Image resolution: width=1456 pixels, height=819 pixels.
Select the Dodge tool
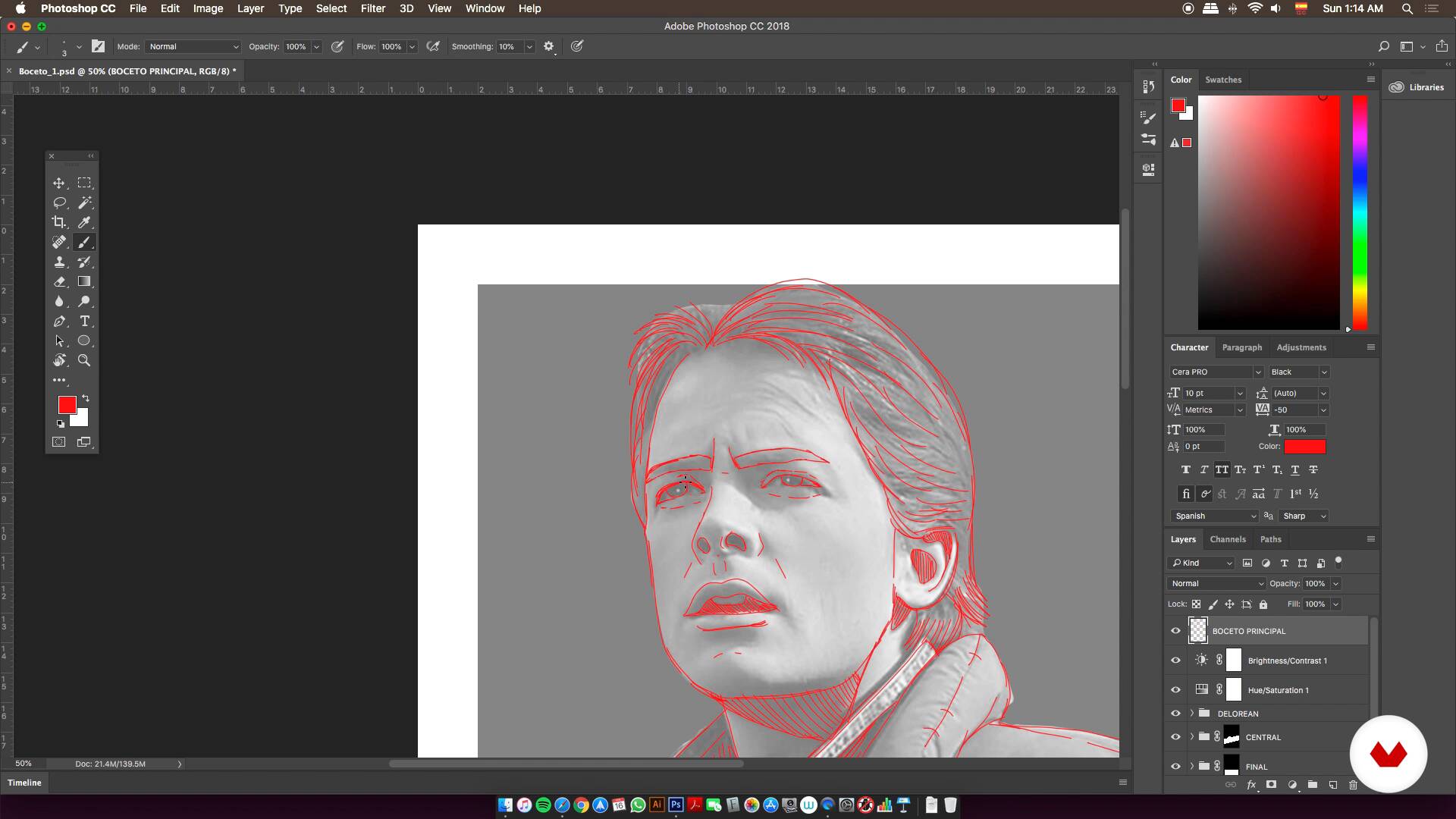84,301
